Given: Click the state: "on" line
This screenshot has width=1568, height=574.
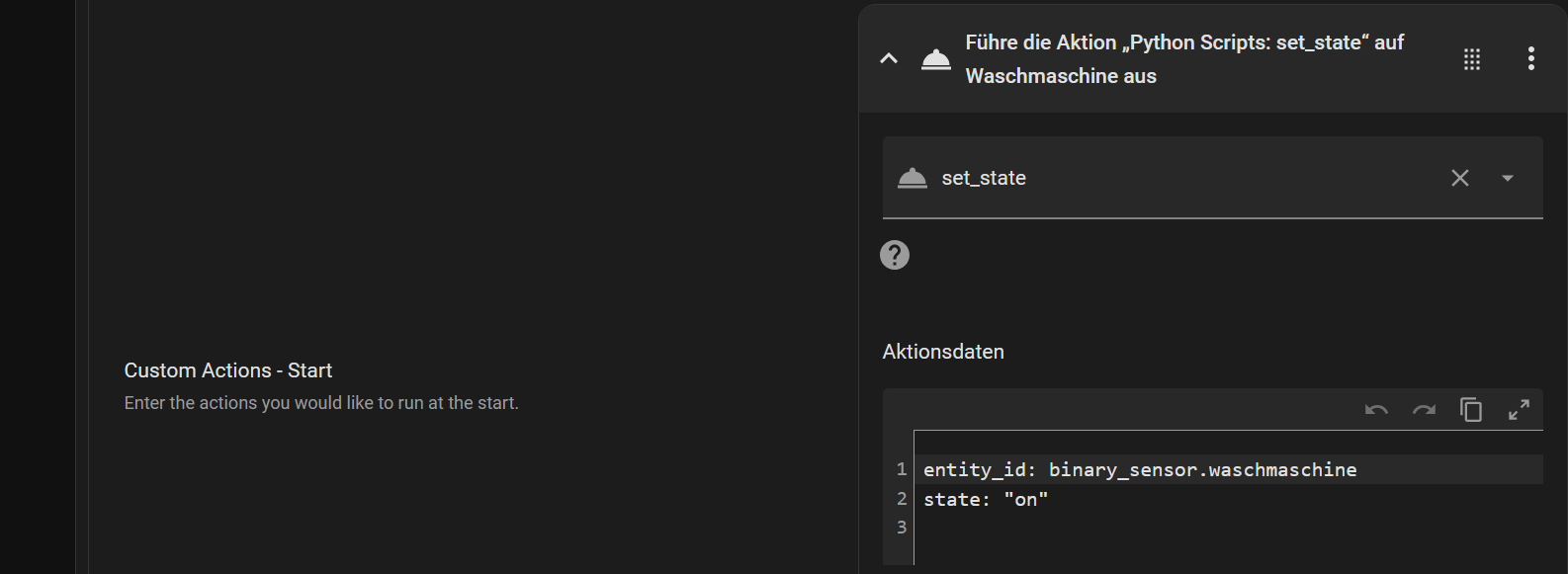Looking at the screenshot, I should [985, 500].
